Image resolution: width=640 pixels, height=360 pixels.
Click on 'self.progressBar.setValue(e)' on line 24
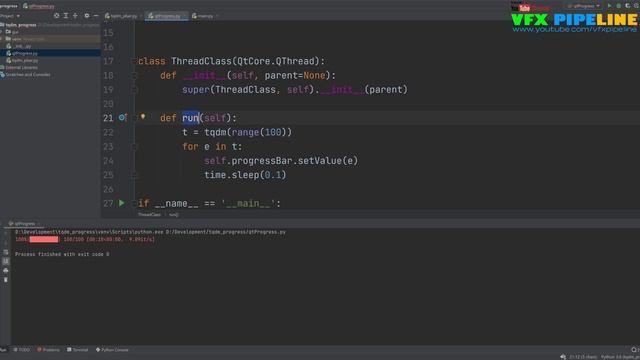(281, 161)
